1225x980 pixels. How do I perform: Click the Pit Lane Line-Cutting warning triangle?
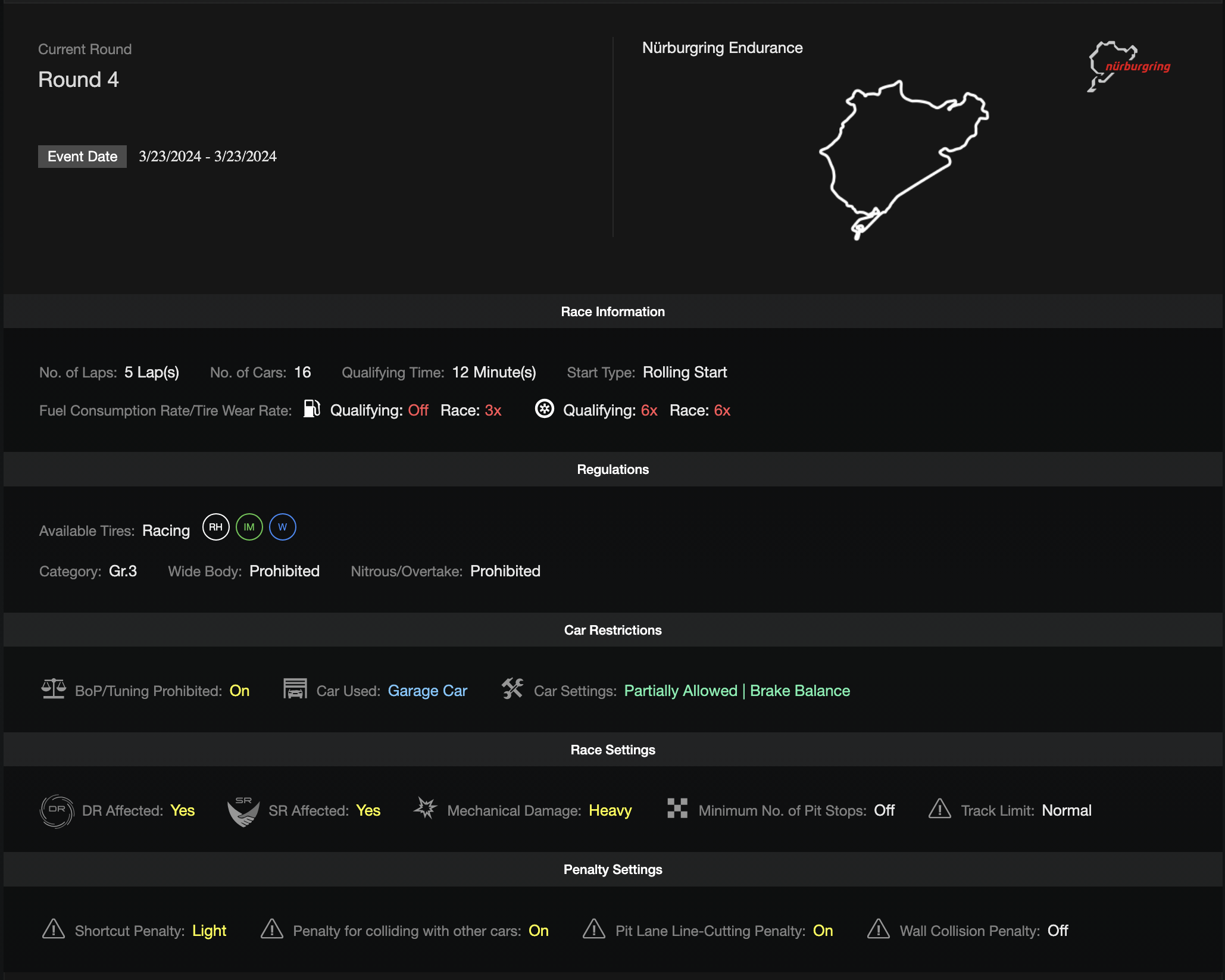(x=594, y=929)
